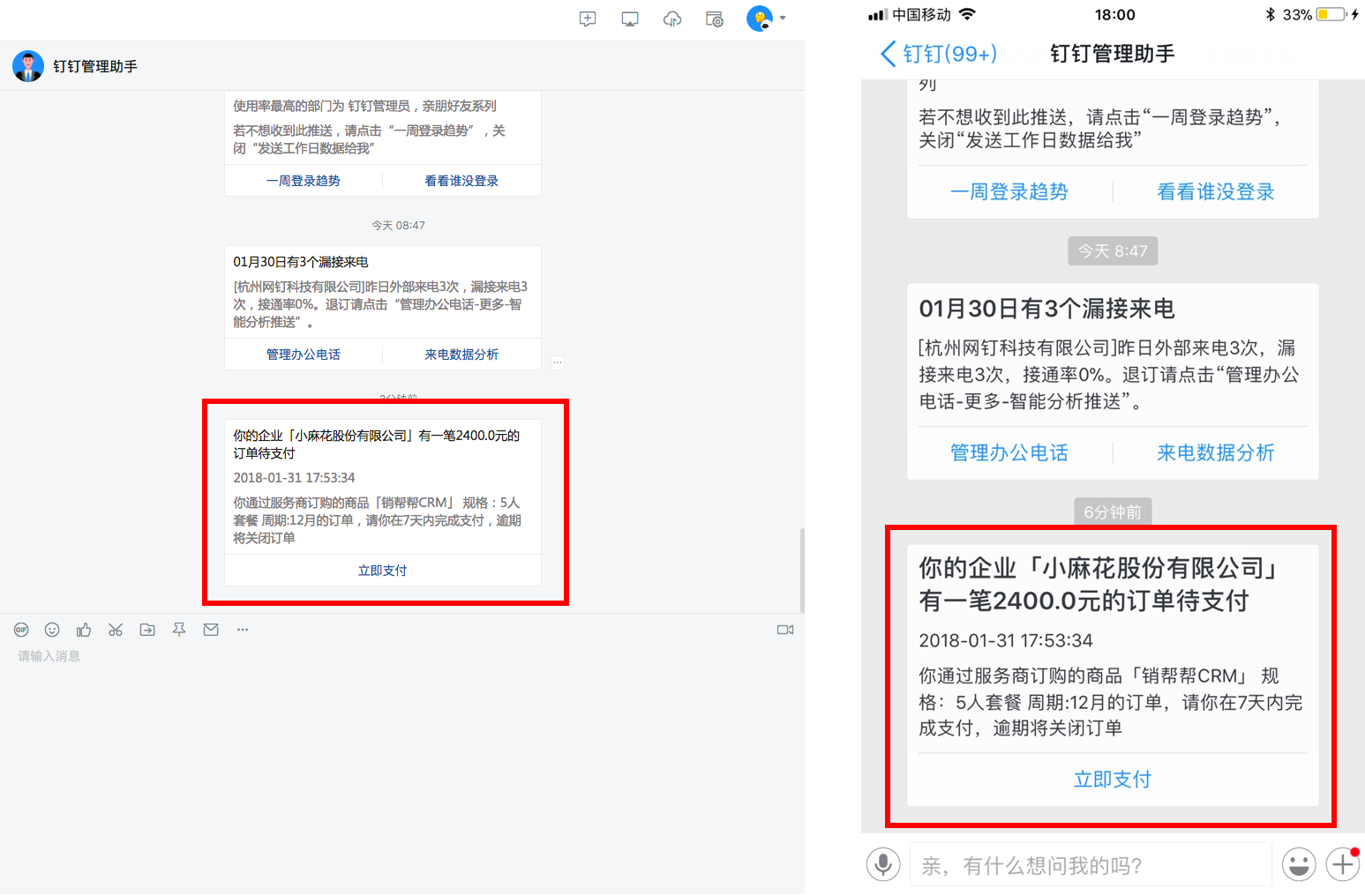
Task: Open the emoji smiley icon on the phone
Action: coord(1299,865)
